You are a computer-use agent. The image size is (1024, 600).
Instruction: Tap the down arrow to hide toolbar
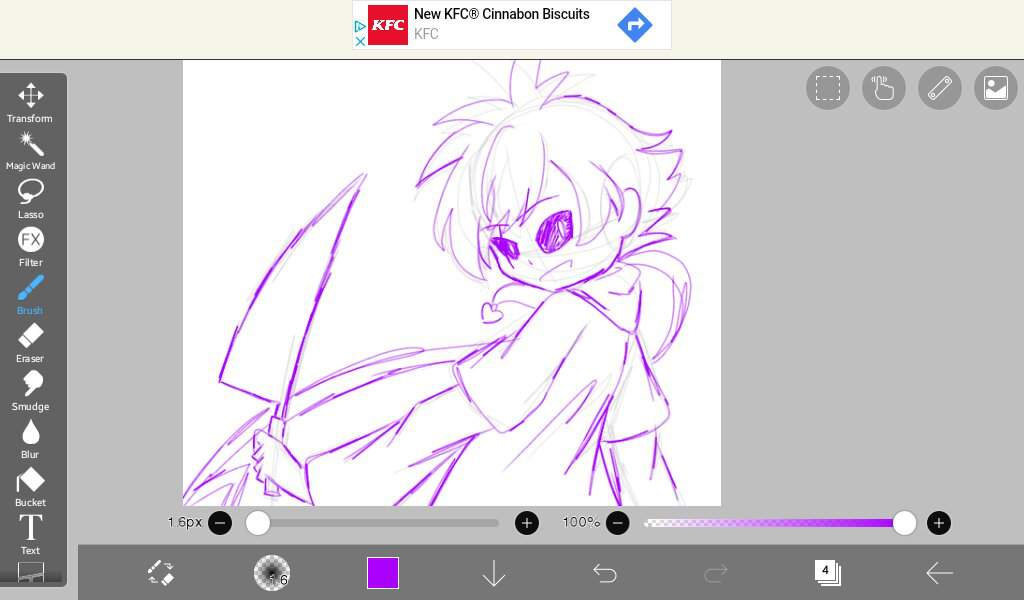click(494, 573)
